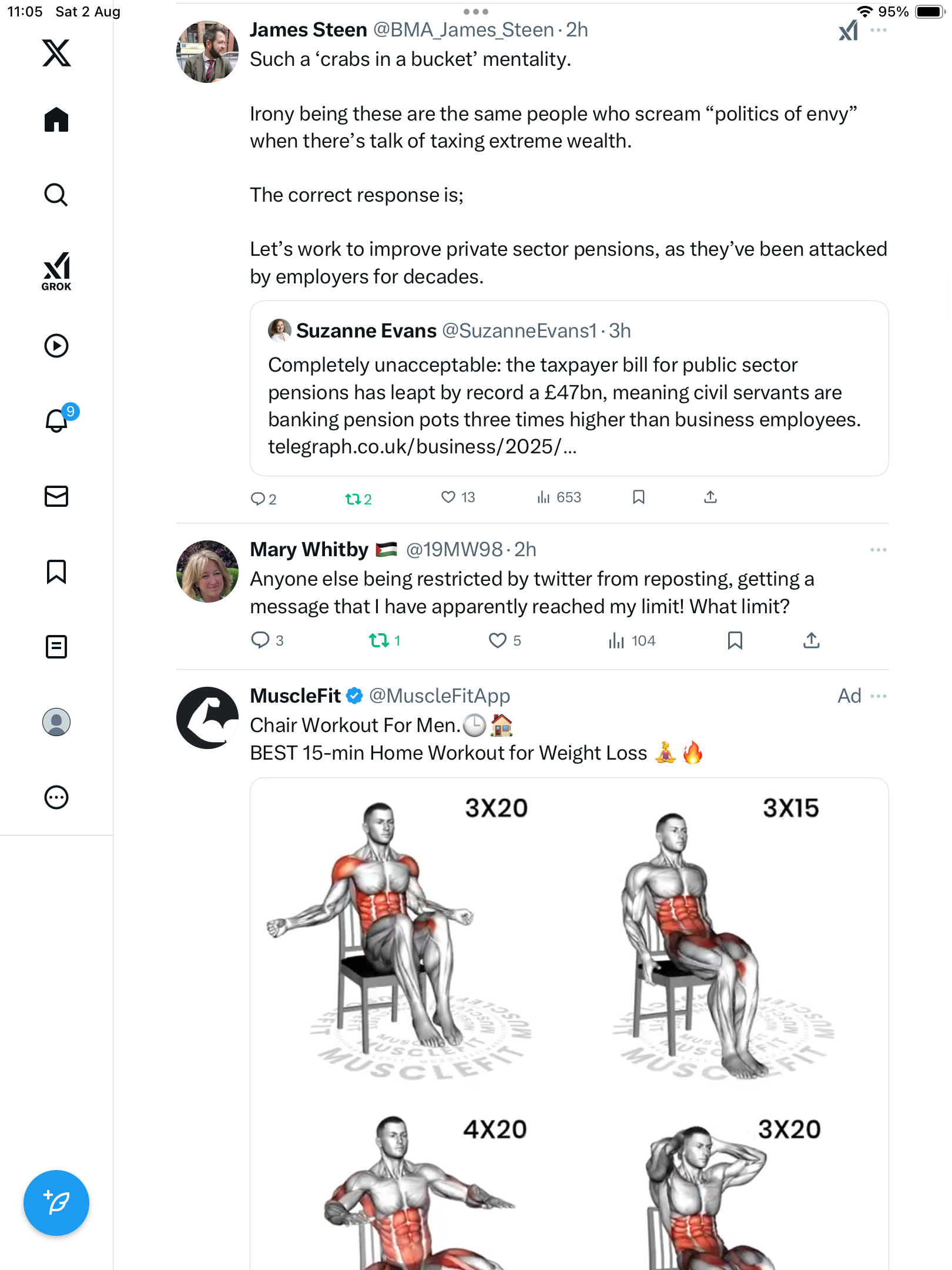Go to Home tab in sidebar
The height and width of the screenshot is (1270, 952).
(56, 120)
